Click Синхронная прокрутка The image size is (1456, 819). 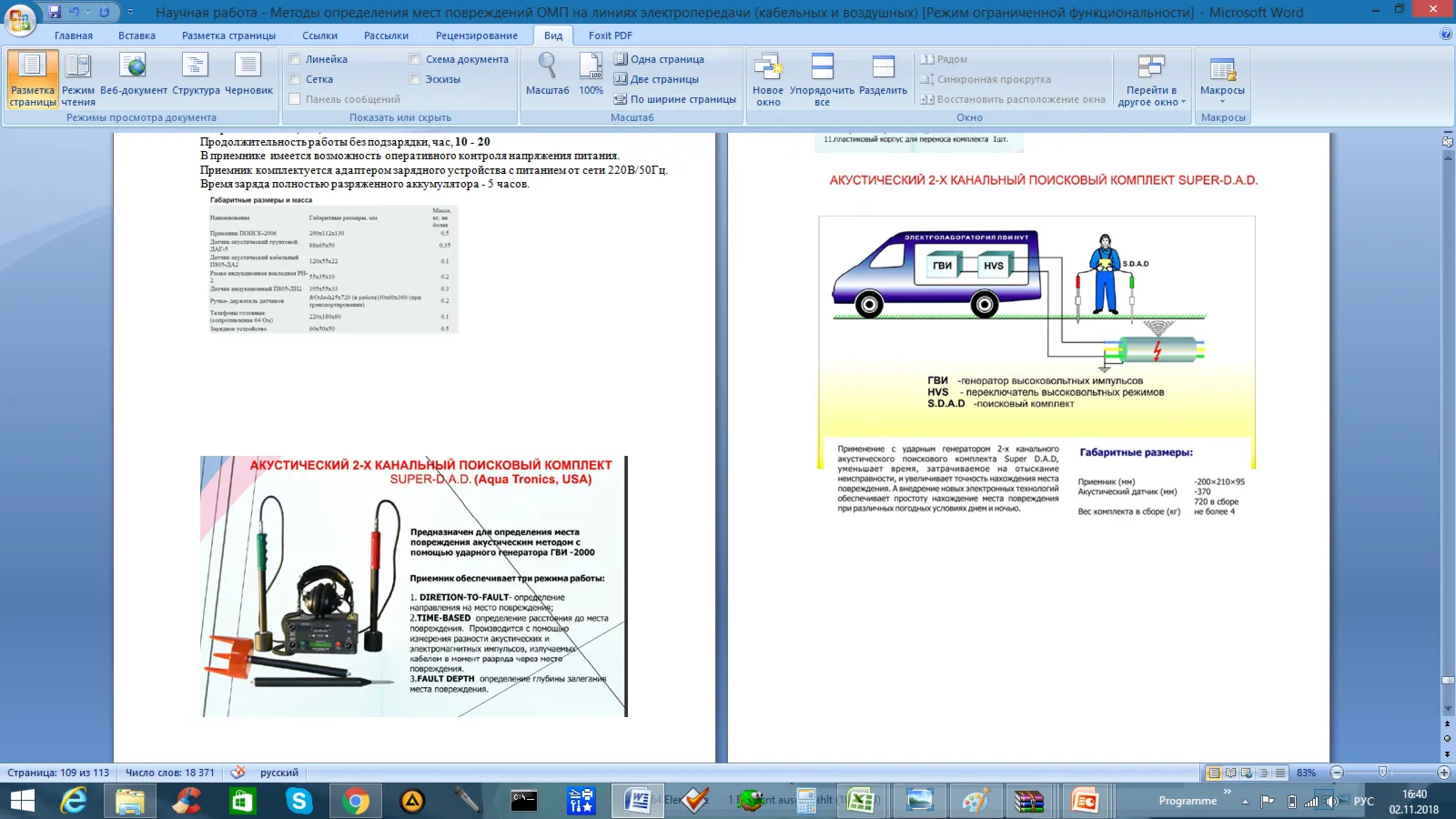coord(986,79)
